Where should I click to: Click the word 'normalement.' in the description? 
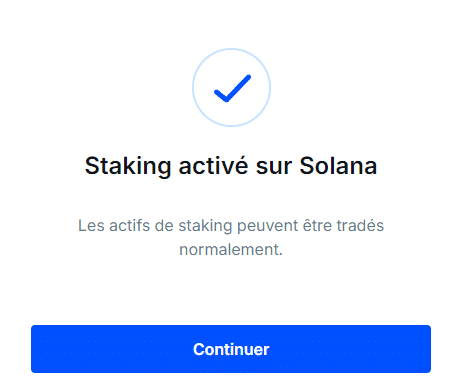click(231, 249)
